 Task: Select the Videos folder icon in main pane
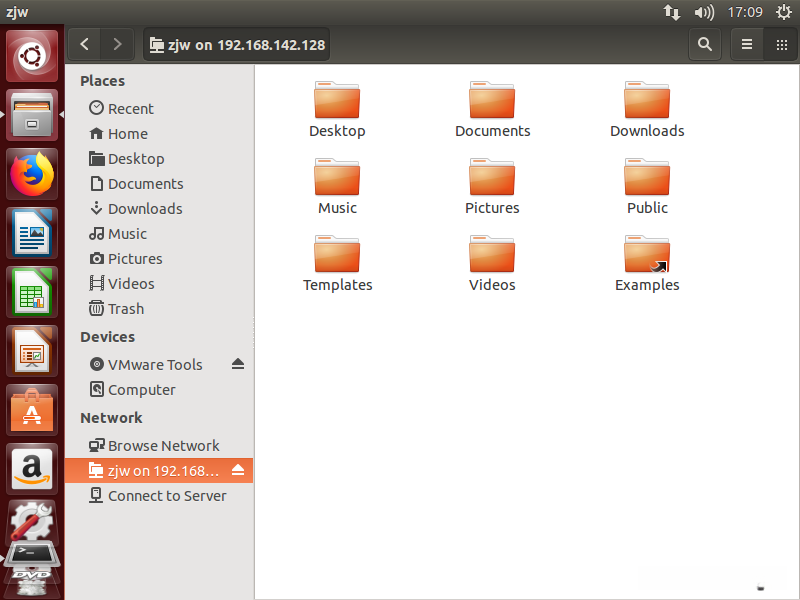point(492,254)
